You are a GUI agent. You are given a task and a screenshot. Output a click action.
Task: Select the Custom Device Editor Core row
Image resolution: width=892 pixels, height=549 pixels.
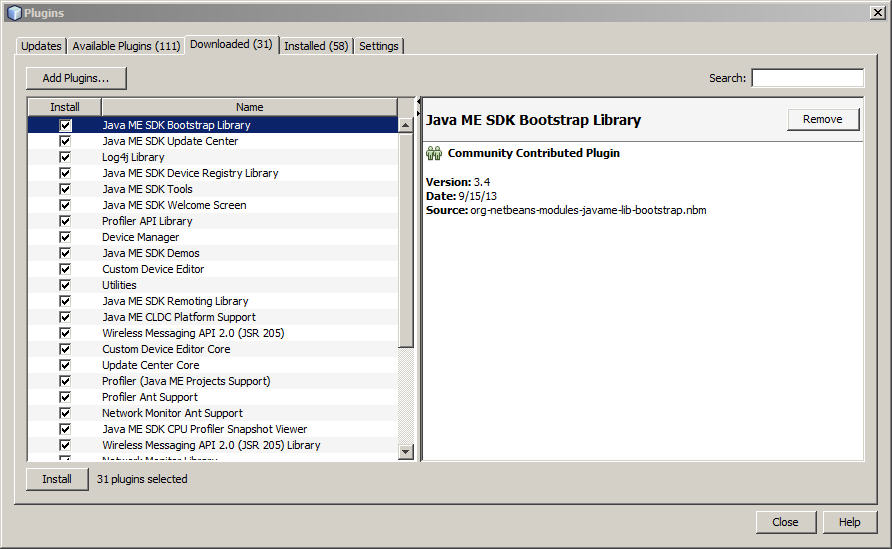tap(213, 349)
